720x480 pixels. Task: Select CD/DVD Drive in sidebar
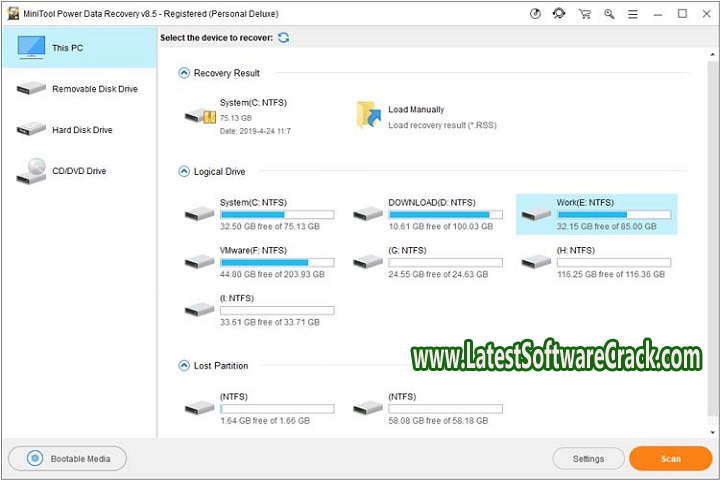78,171
